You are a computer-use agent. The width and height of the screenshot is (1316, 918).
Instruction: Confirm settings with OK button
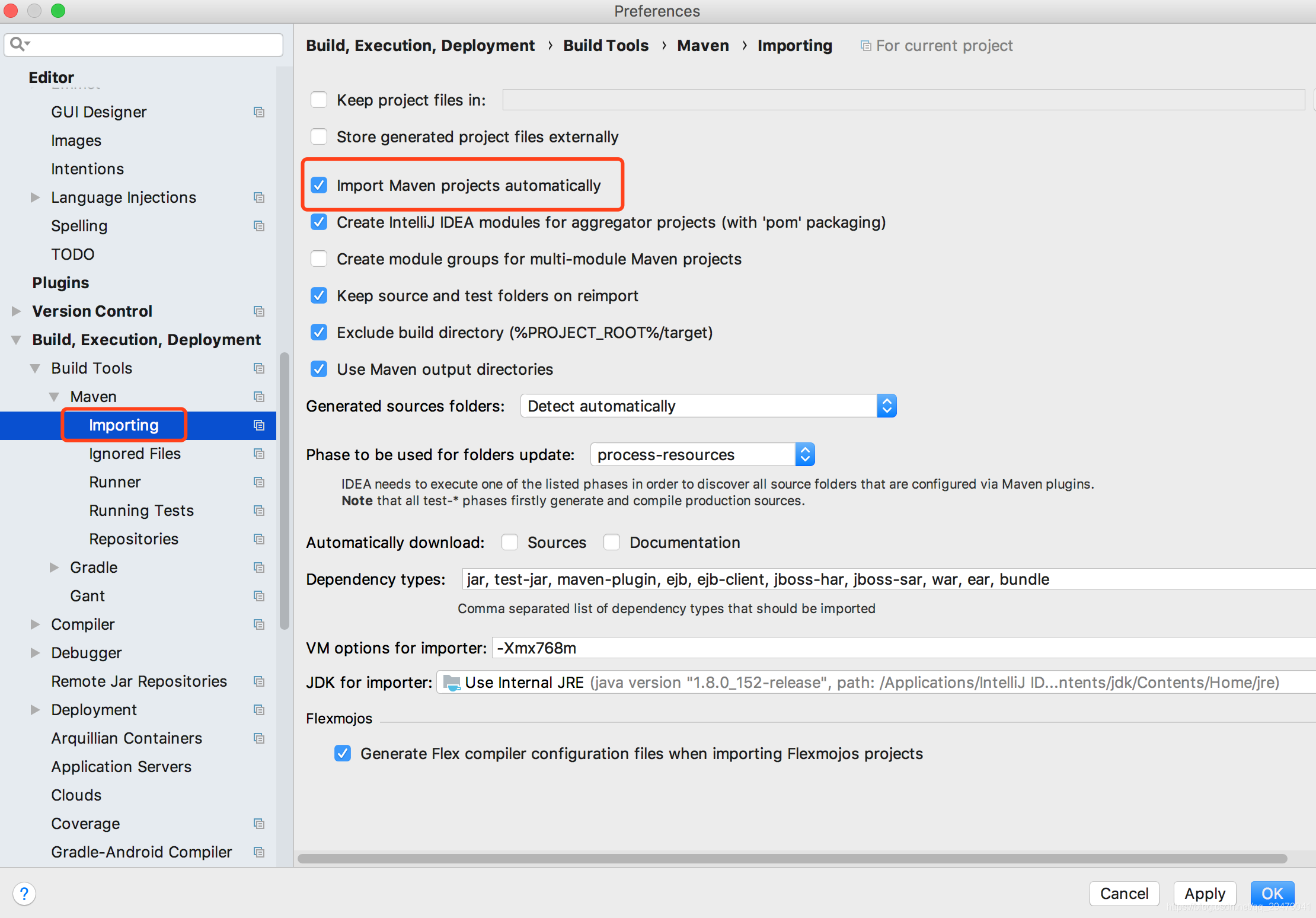coord(1272,893)
